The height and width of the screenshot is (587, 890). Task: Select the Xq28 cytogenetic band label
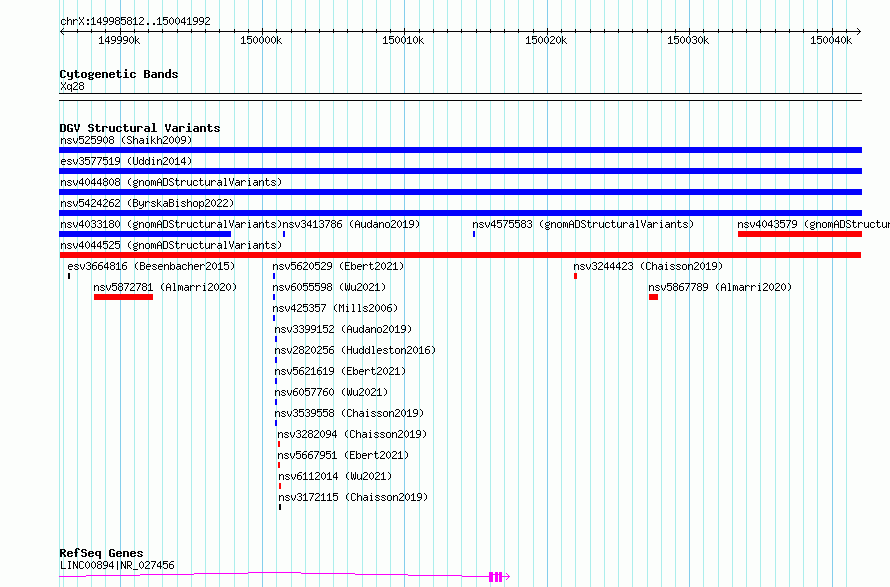pyautogui.click(x=72, y=86)
